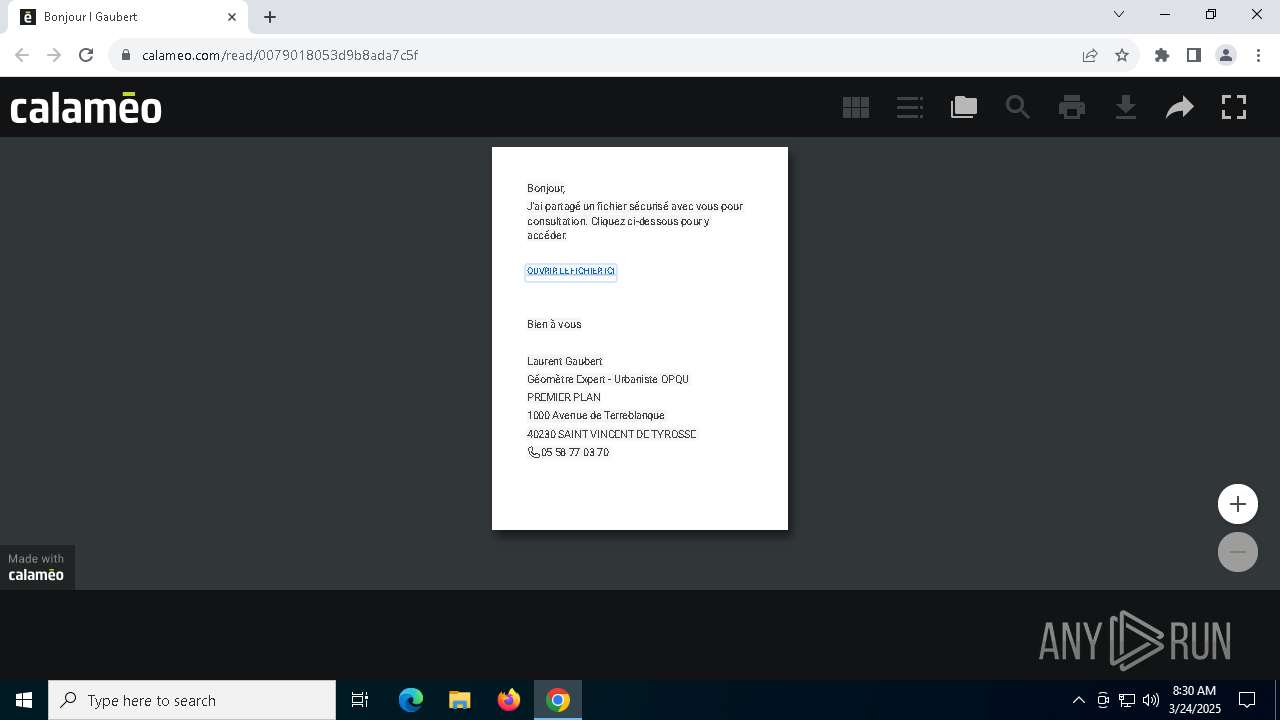The width and height of the screenshot is (1280, 720).
Task: Enter fullscreen mode in the Calaméo viewer
Action: pos(1234,107)
